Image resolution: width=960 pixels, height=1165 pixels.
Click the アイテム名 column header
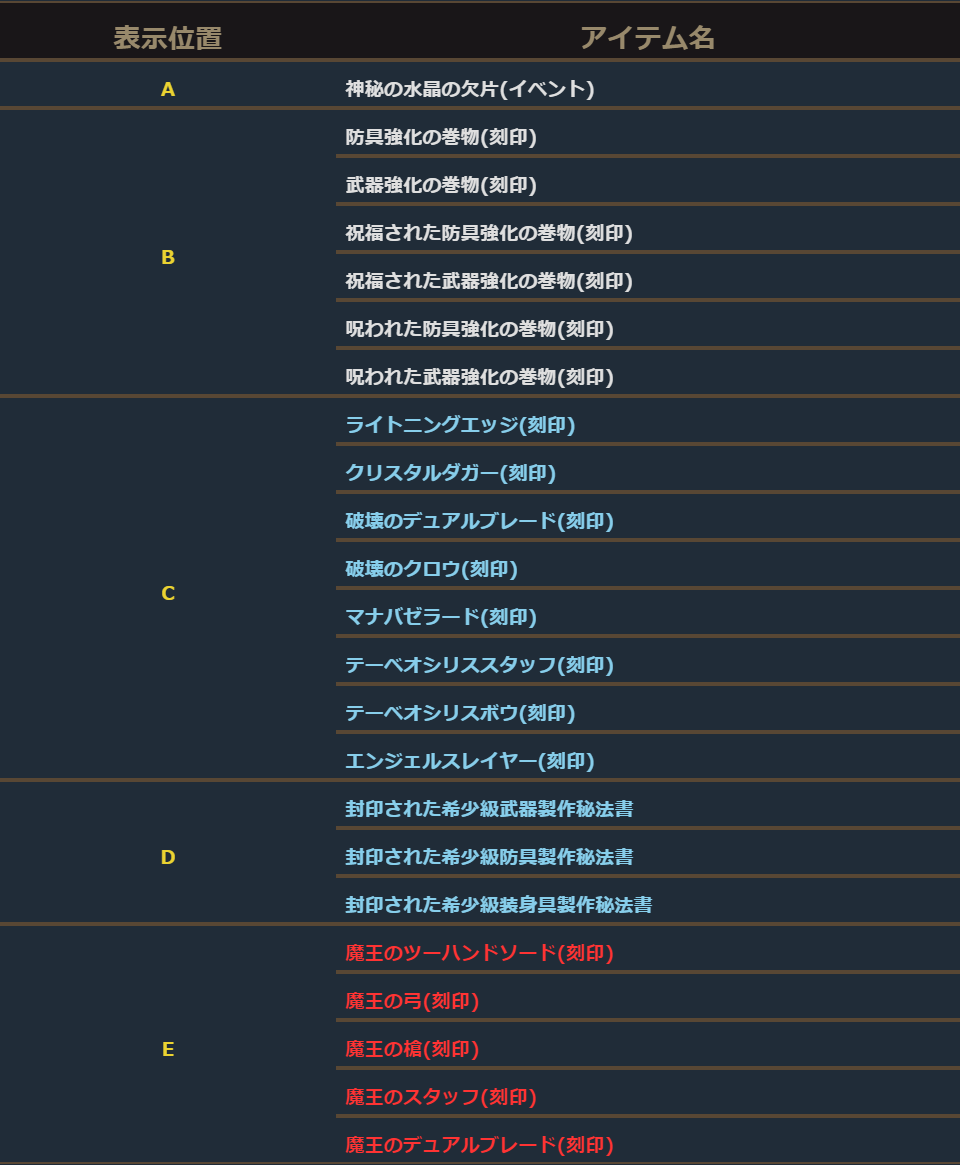647,38
